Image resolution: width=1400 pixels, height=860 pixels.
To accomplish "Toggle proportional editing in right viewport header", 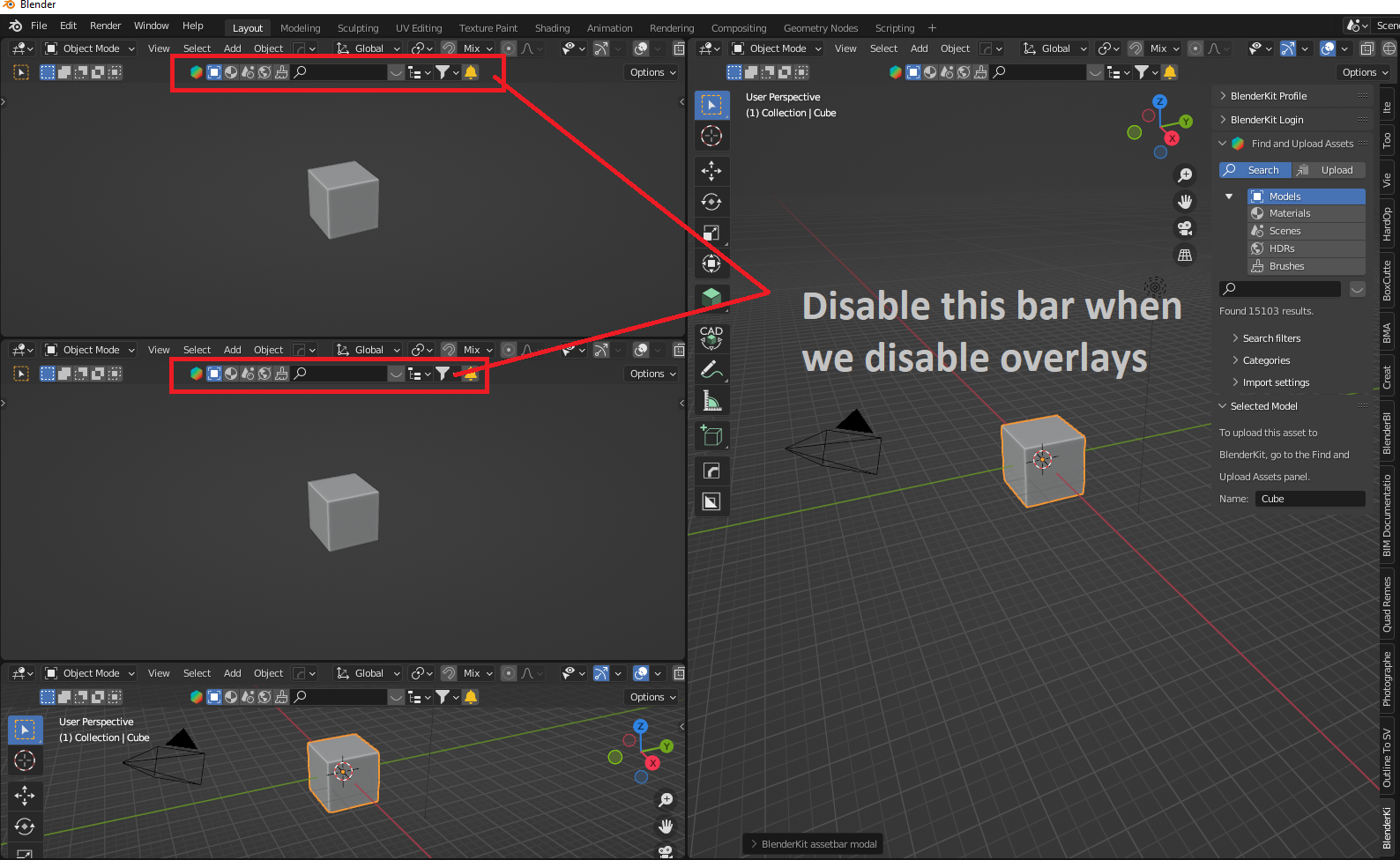I will (1195, 48).
